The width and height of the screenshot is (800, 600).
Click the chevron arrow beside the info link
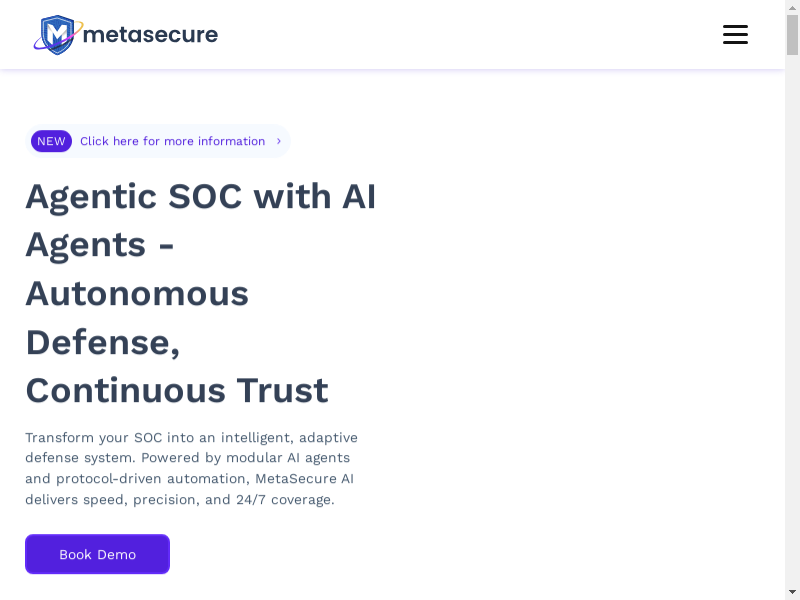click(x=279, y=141)
